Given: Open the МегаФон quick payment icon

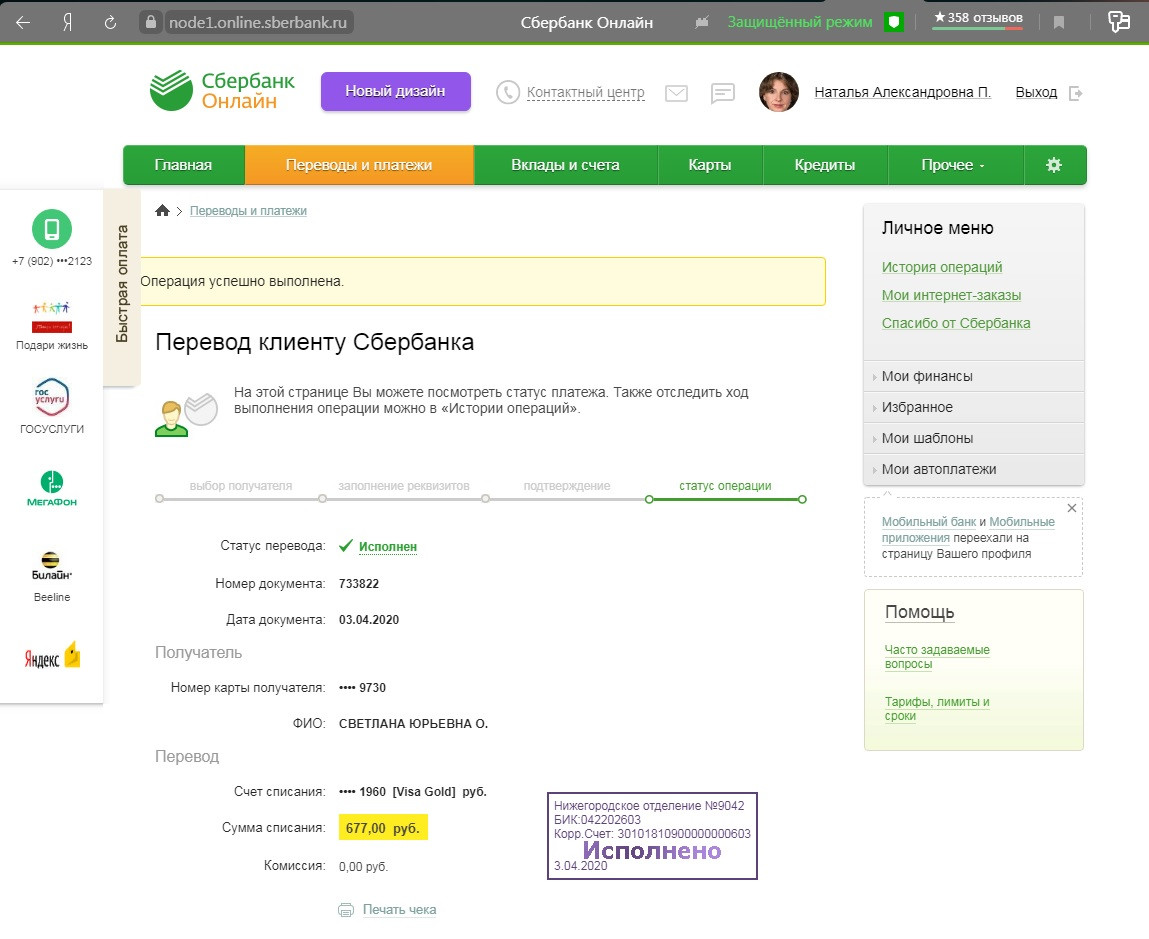Looking at the screenshot, I should tap(52, 489).
